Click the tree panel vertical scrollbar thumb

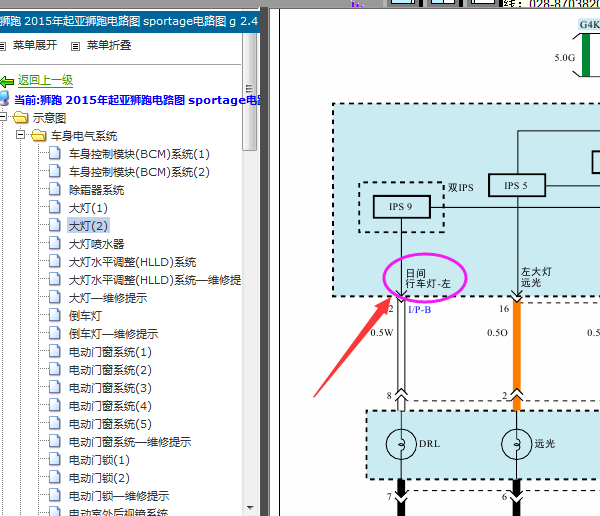pyautogui.click(x=250, y=92)
